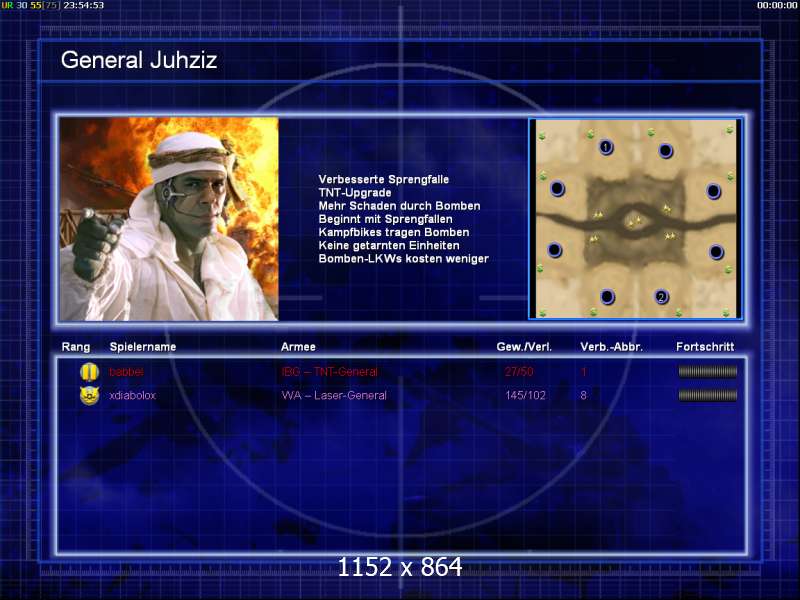Click ability Beginnt mit Sprengfallen
Screen dimensions: 800x600
click(x=385, y=219)
